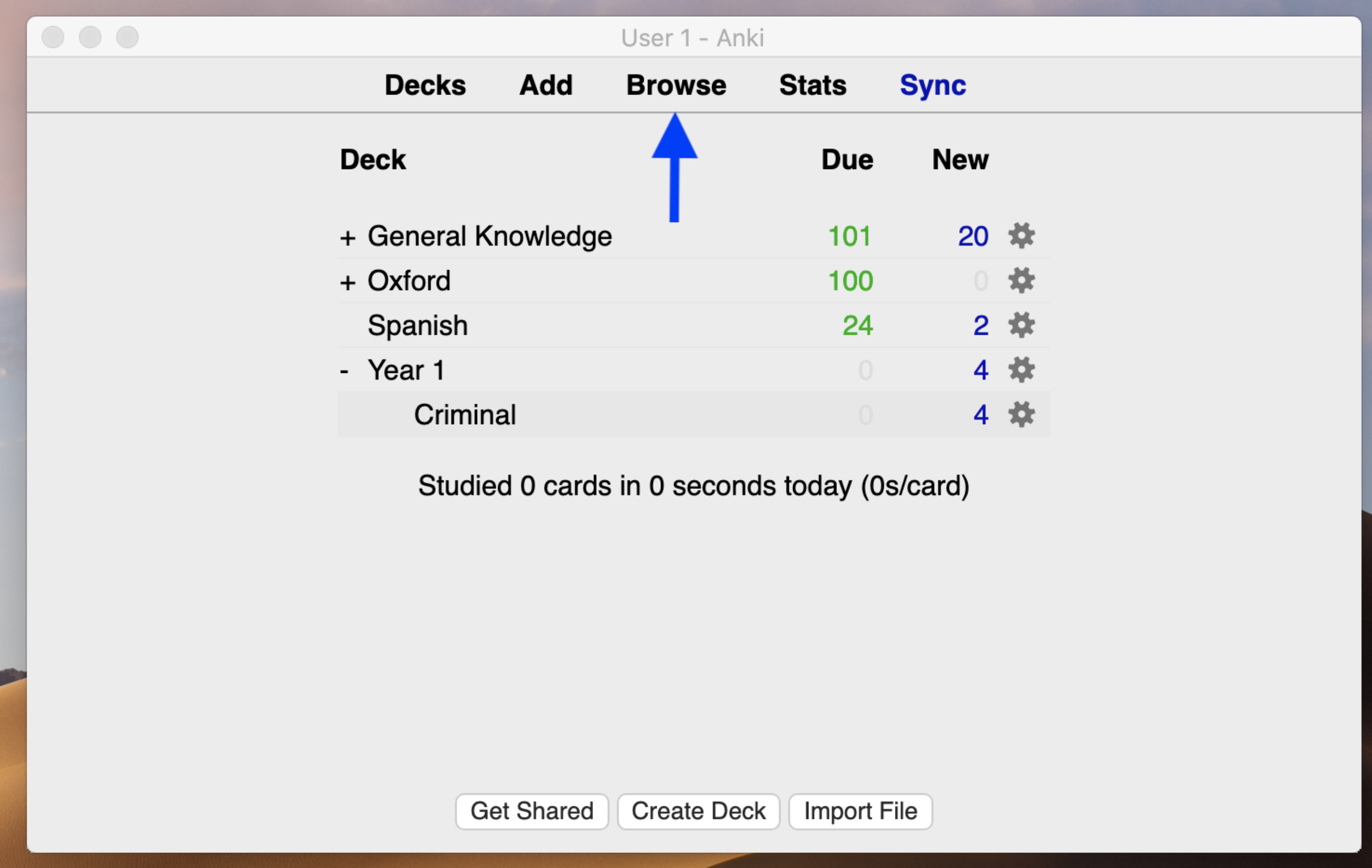Select the Criminal subdeck
The width and height of the screenshot is (1372, 868).
465,415
